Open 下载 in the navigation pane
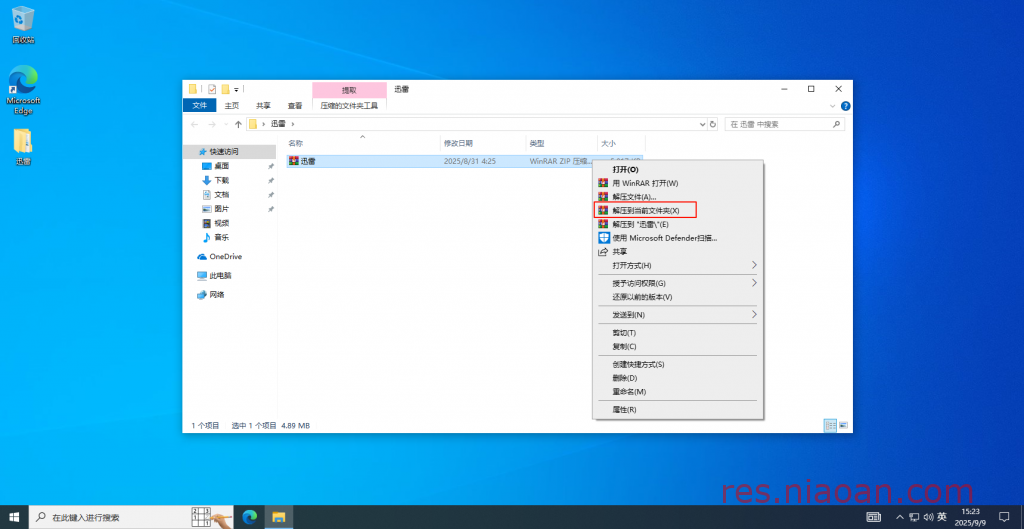The height and width of the screenshot is (529, 1024). 222,180
